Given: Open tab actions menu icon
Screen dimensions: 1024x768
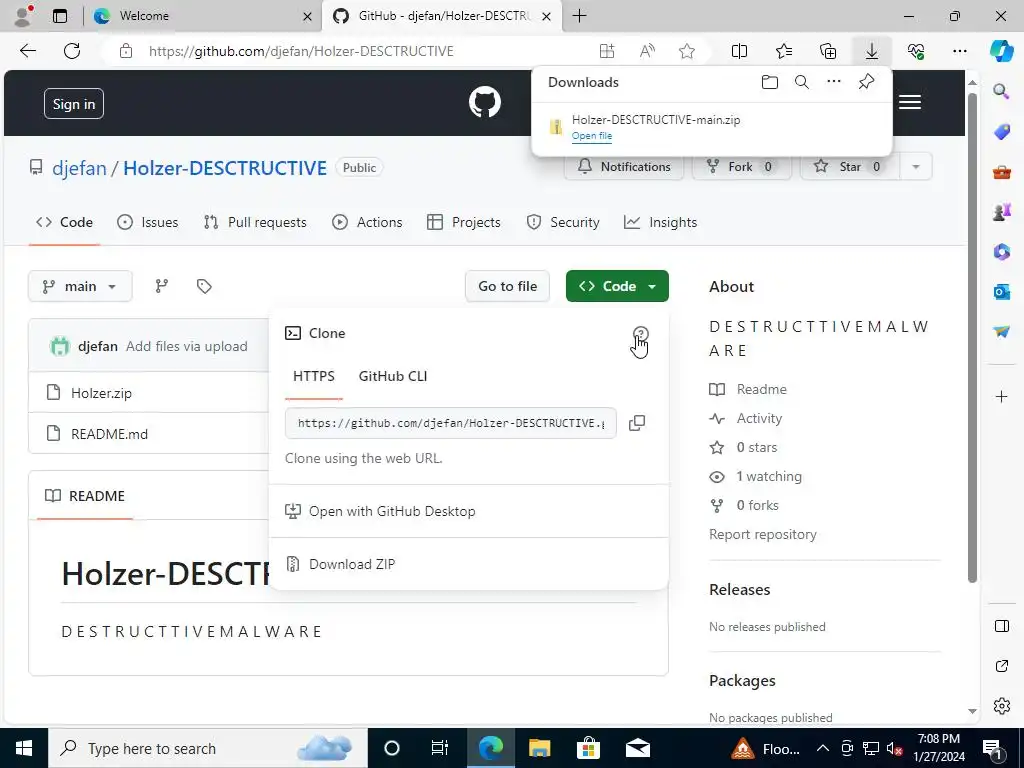Looking at the screenshot, I should 60,16.
